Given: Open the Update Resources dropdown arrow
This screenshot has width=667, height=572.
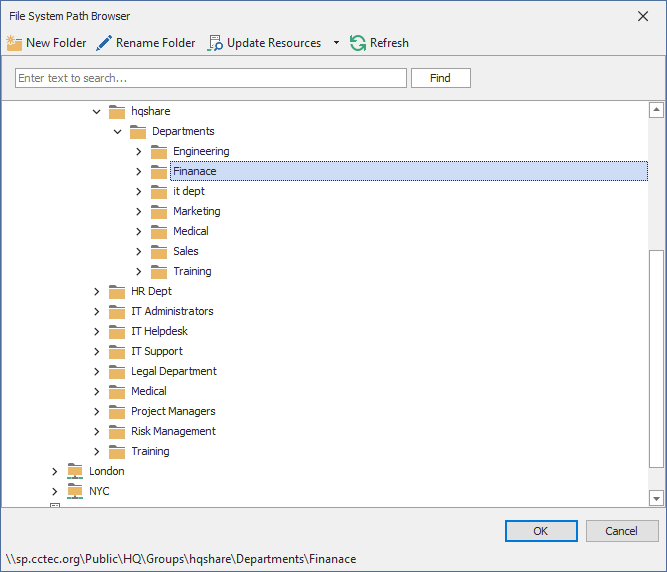Looking at the screenshot, I should coord(336,43).
